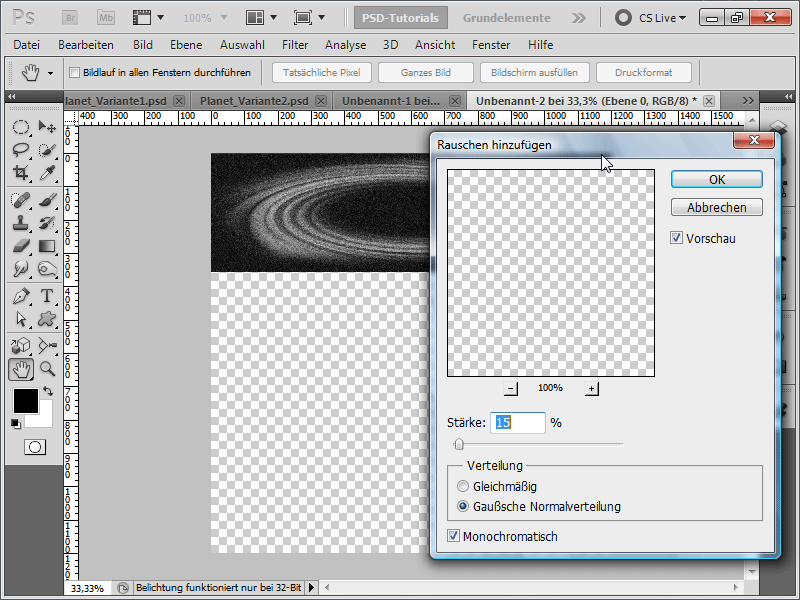Uncheck the Monochromatisch checkbox

(453, 536)
